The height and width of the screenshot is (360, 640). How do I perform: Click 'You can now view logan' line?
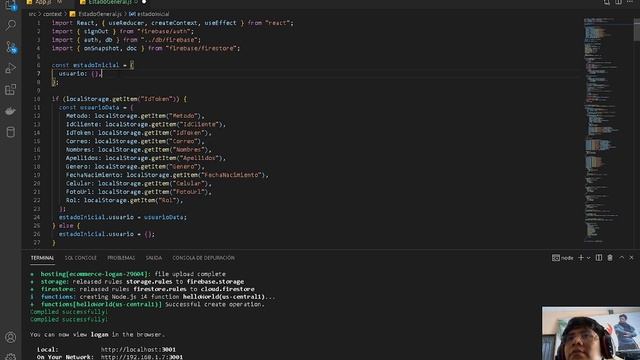point(97,334)
